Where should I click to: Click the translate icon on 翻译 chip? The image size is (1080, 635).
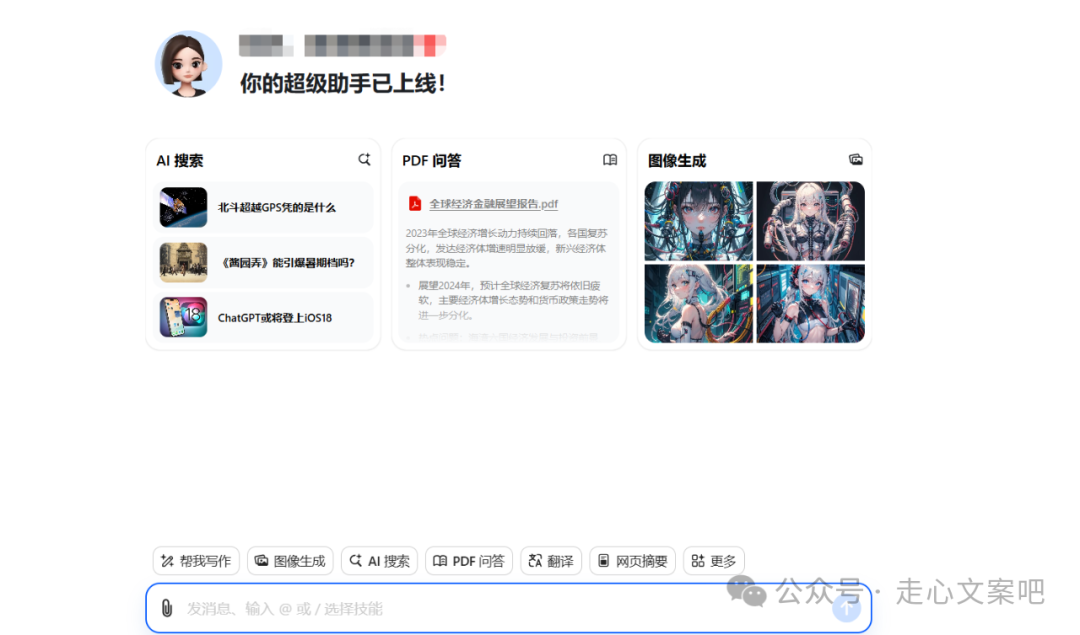(x=531, y=561)
